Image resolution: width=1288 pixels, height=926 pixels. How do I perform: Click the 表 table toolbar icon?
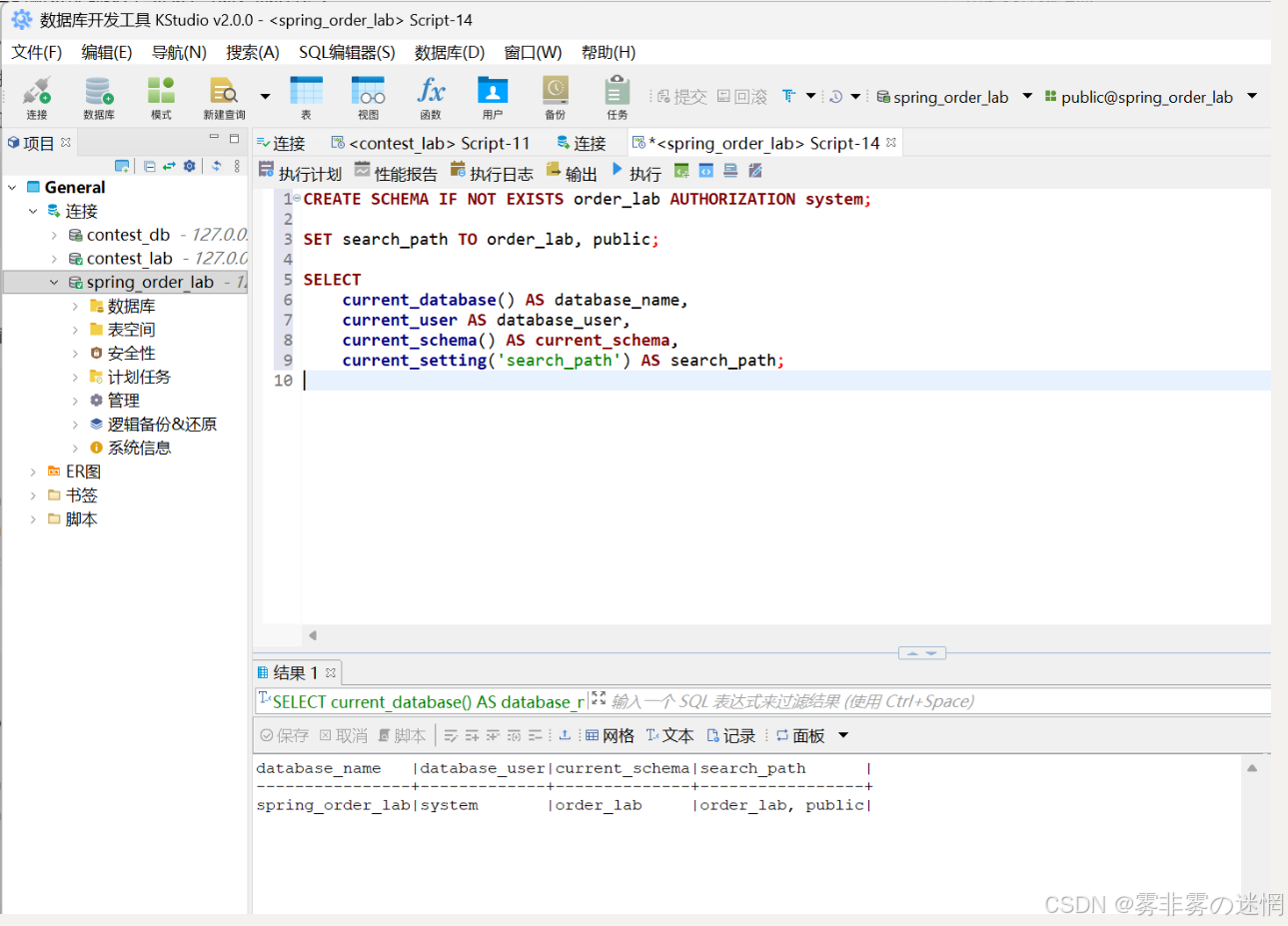306,97
